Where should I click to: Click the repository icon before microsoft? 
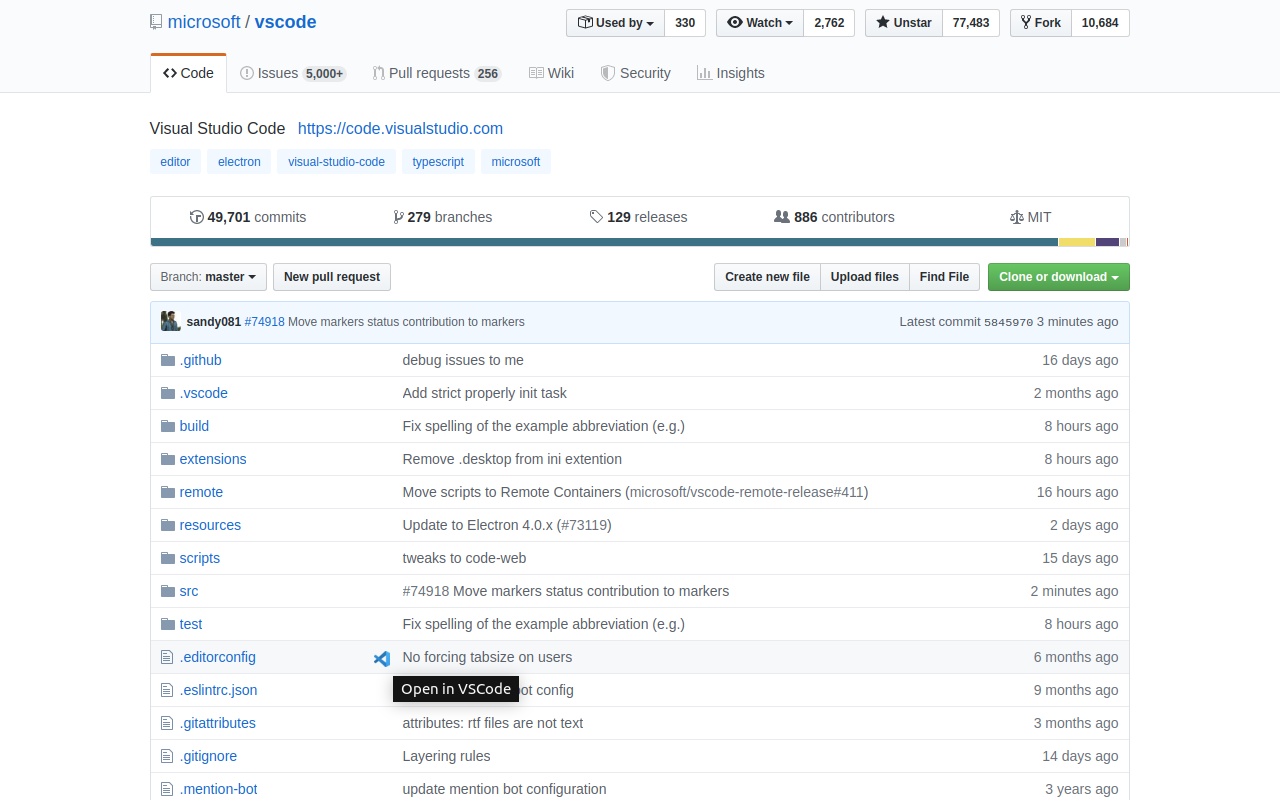156,22
